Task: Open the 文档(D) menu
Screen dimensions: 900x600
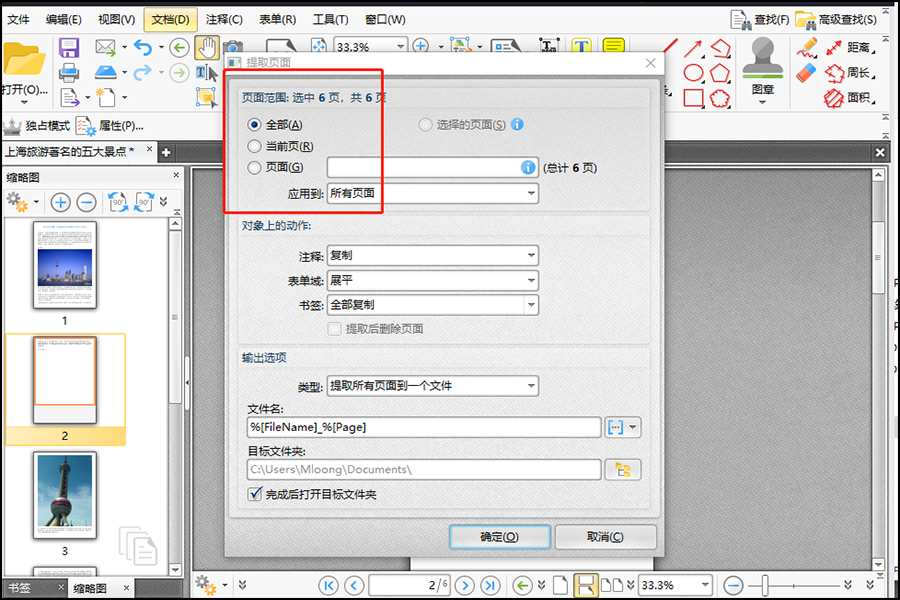Action: (170, 20)
